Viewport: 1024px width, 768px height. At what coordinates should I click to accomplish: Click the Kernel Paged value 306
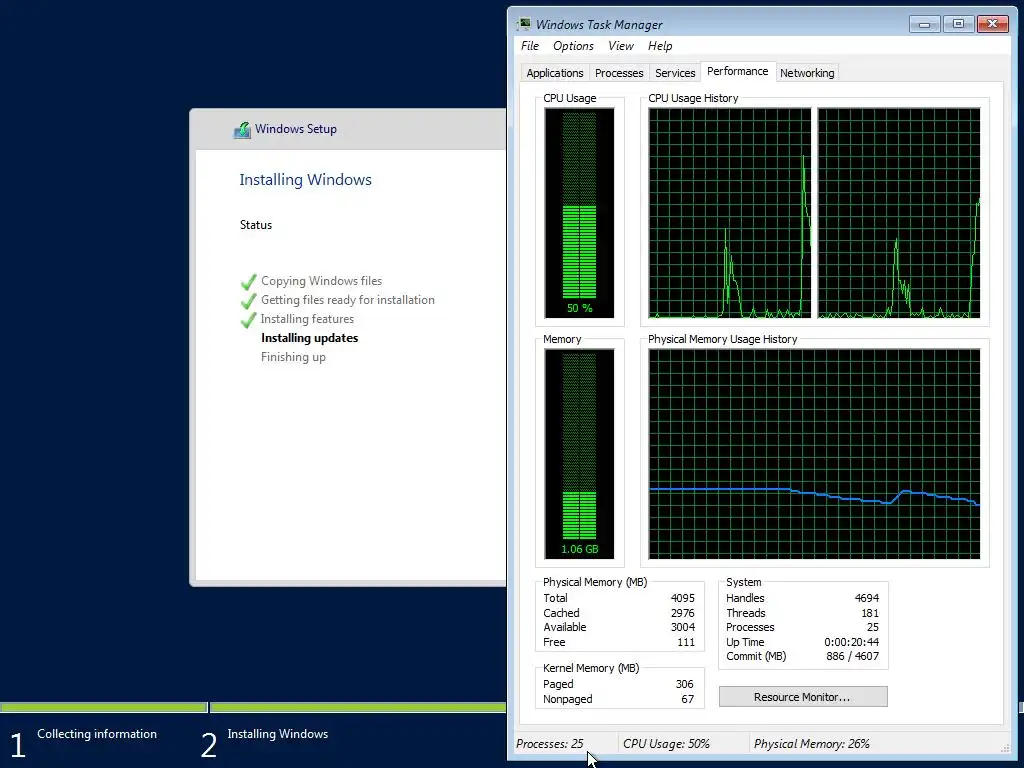684,684
